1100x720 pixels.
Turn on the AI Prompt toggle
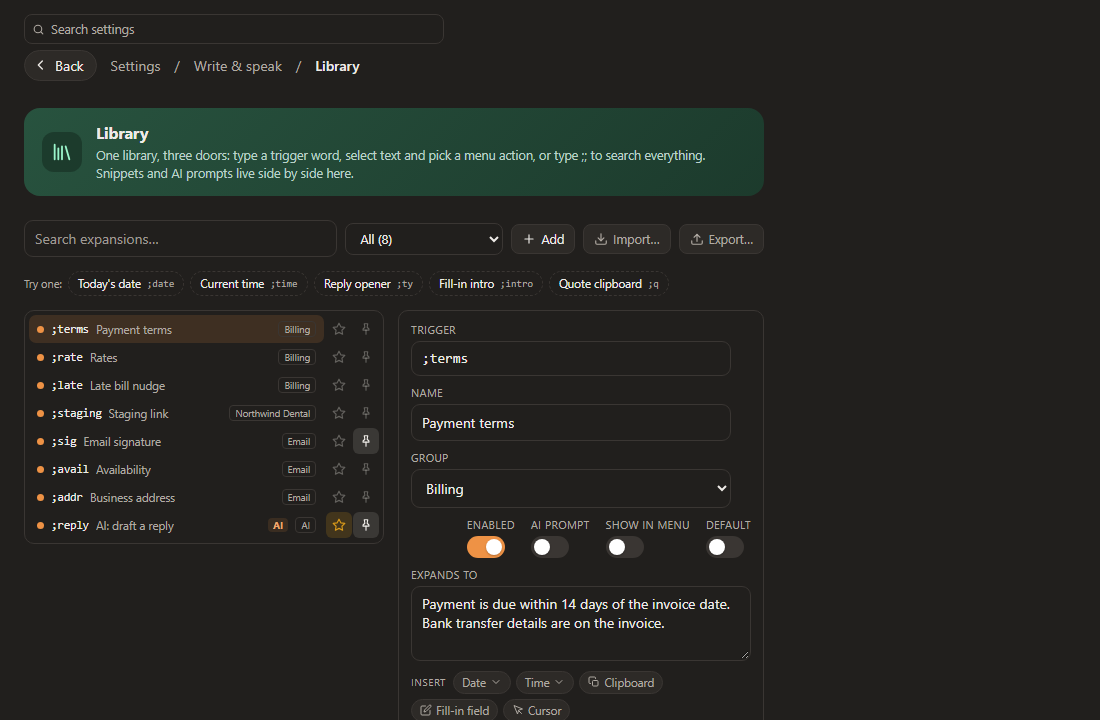[x=549, y=547]
